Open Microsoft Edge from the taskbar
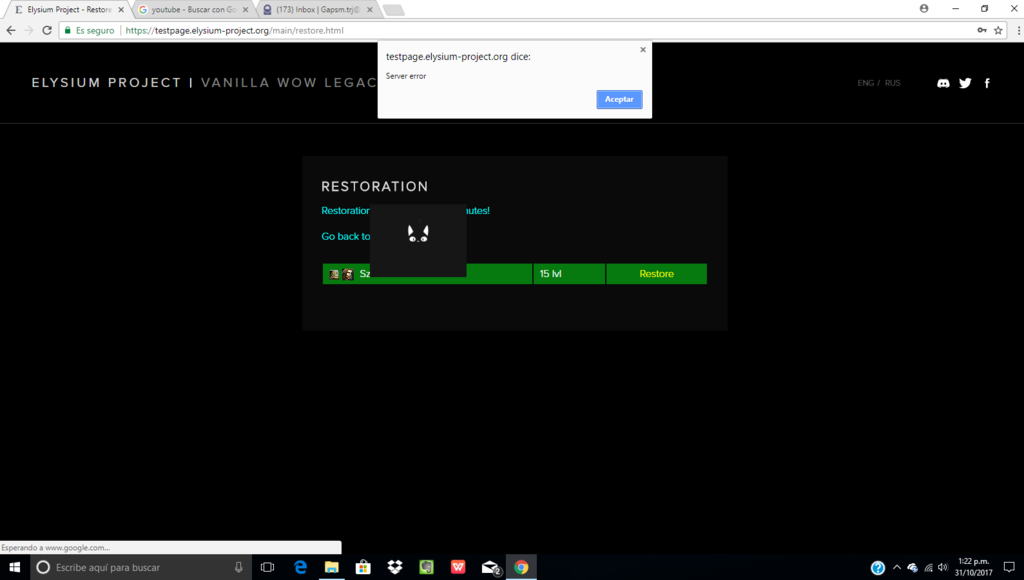The image size is (1024, 580). click(x=299, y=567)
